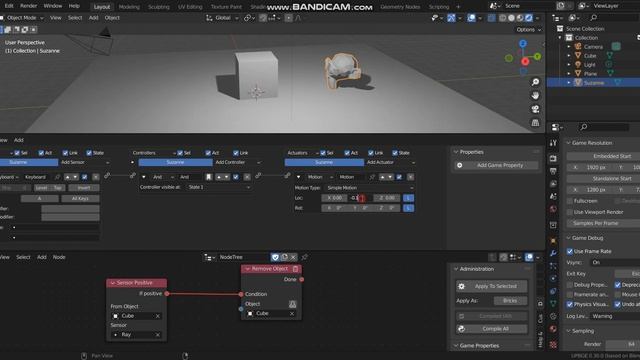
Task: Open Controller visible at State 1 dropdown
Action: coord(218,187)
